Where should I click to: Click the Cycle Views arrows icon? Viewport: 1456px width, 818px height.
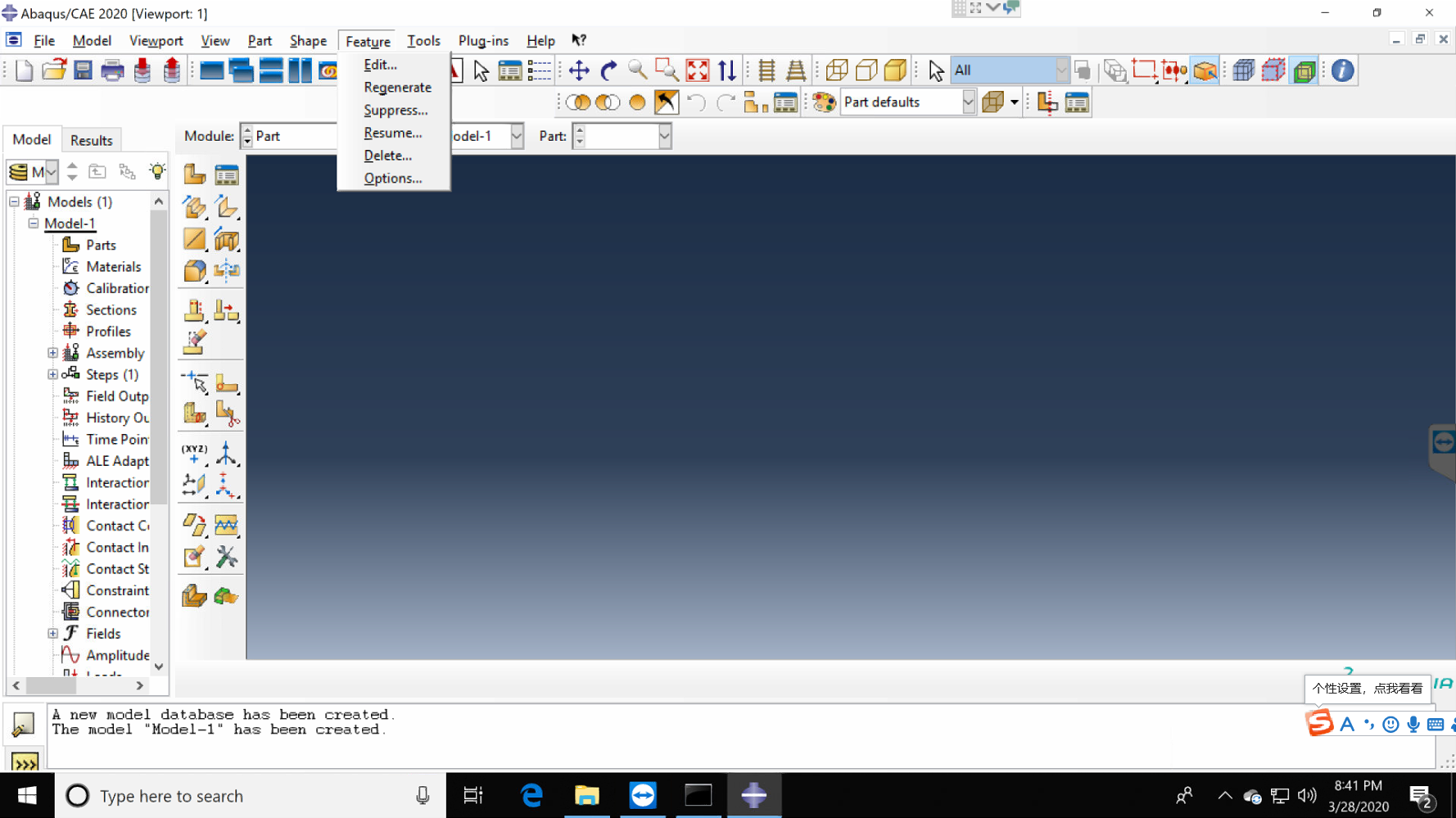point(726,70)
